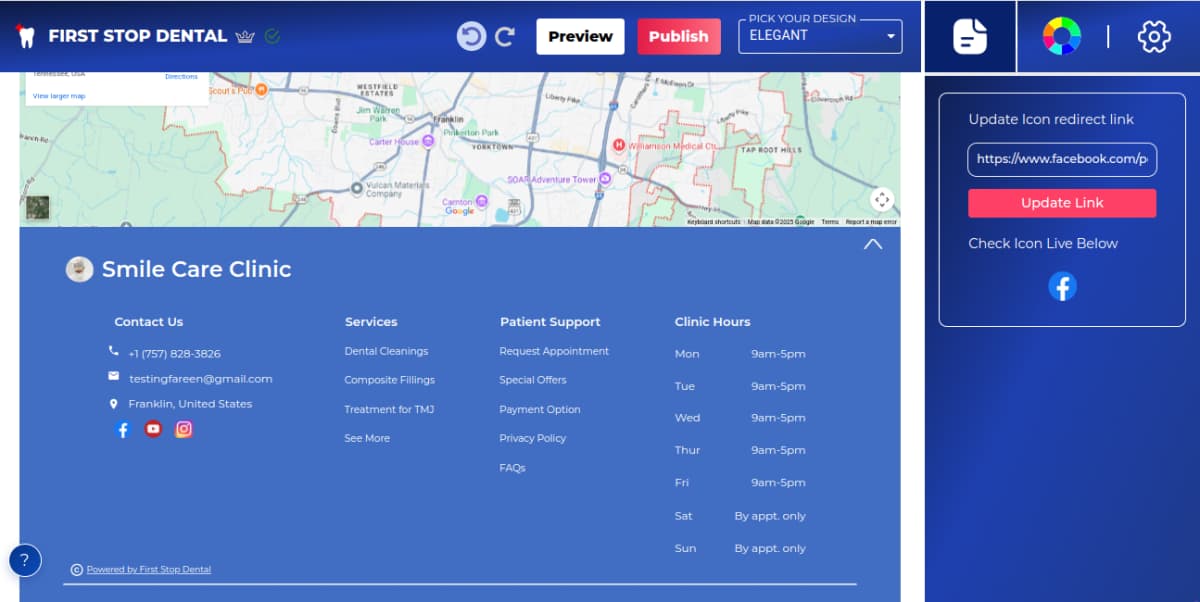This screenshot has width=1200, height=602.
Task: Click the Update Link button
Action: (x=1061, y=203)
